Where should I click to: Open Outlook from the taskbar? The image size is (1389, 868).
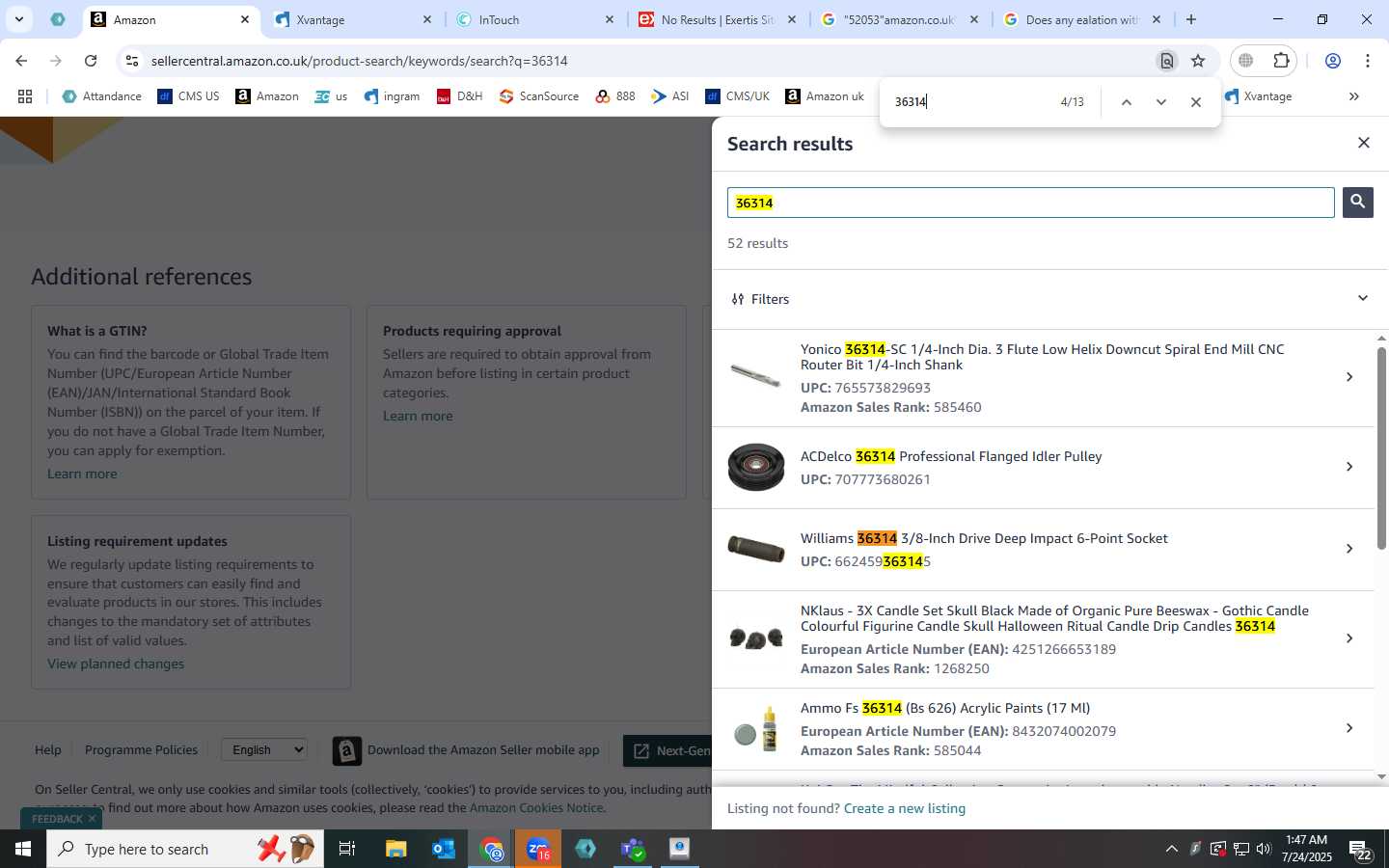[x=444, y=849]
